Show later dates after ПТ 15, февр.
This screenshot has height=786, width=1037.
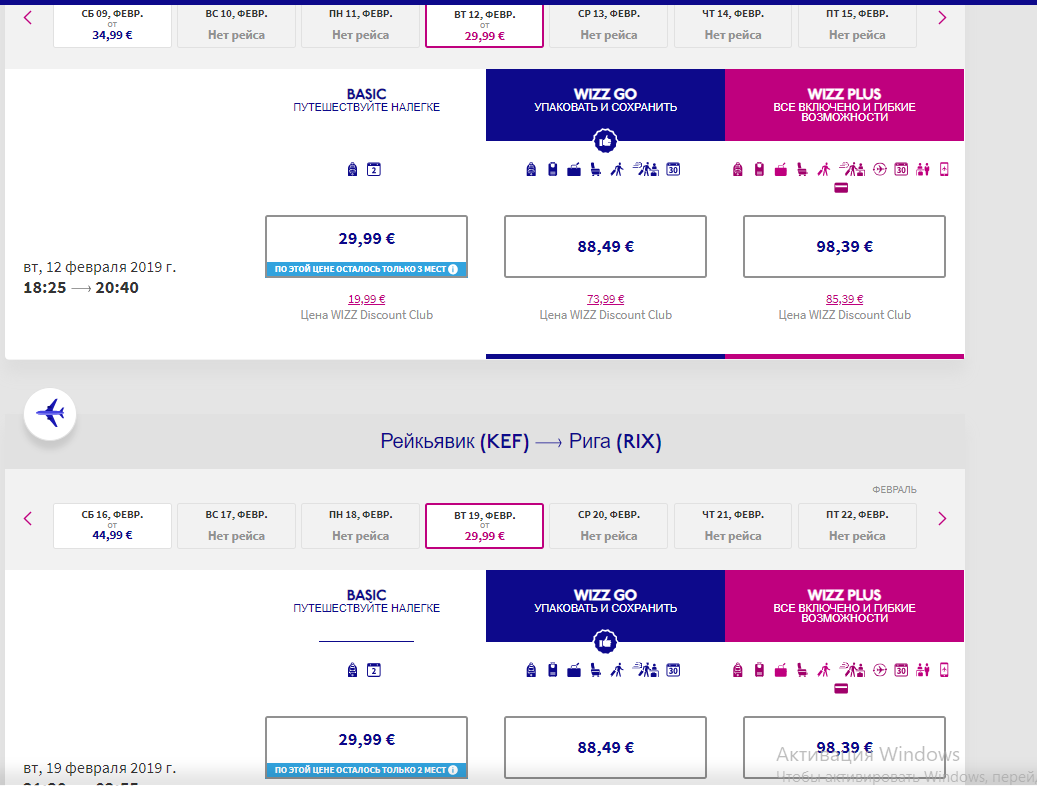click(942, 18)
